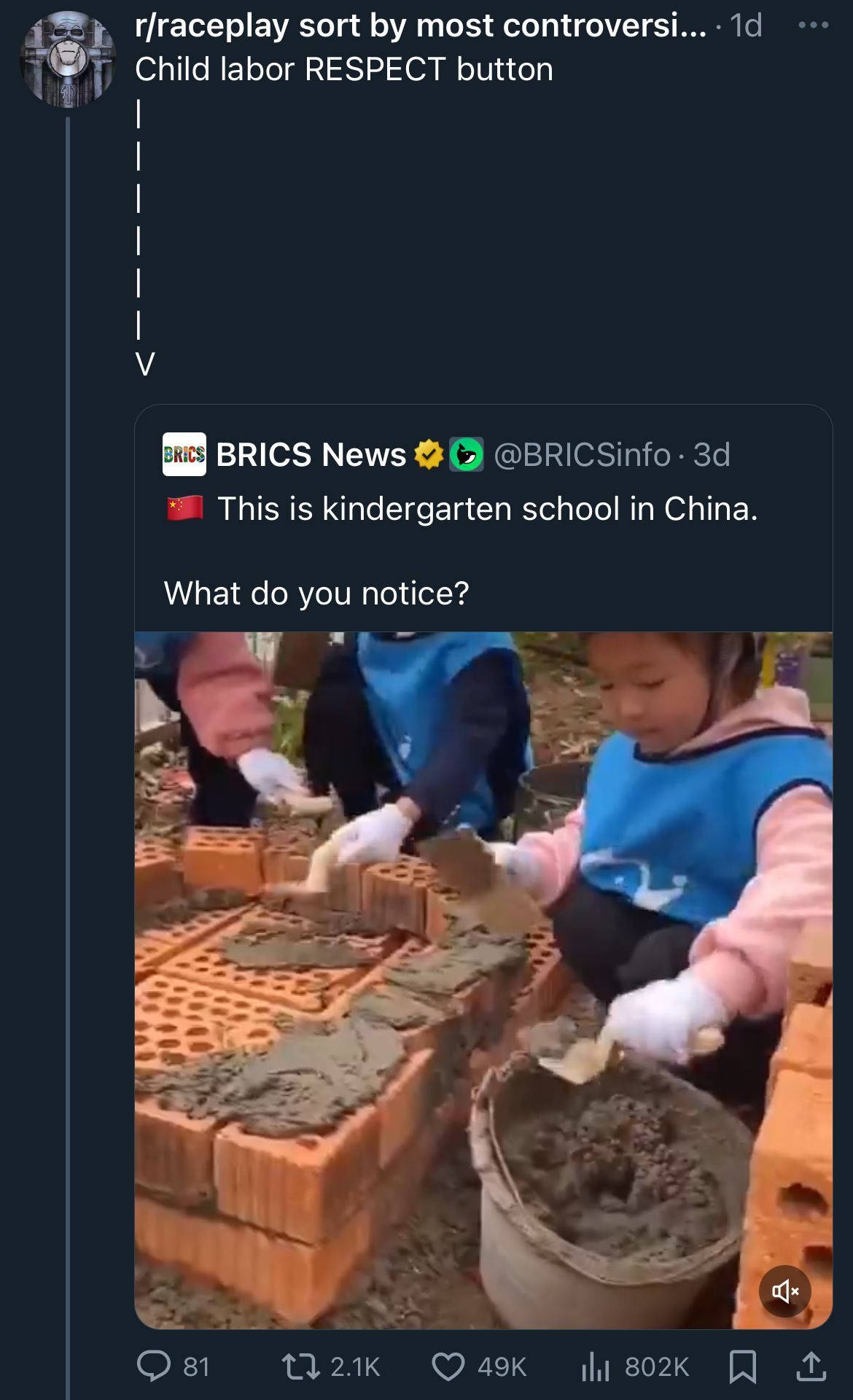Tap the 1d post timestamp
Screen dimensions: 853x1400
(x=746, y=26)
